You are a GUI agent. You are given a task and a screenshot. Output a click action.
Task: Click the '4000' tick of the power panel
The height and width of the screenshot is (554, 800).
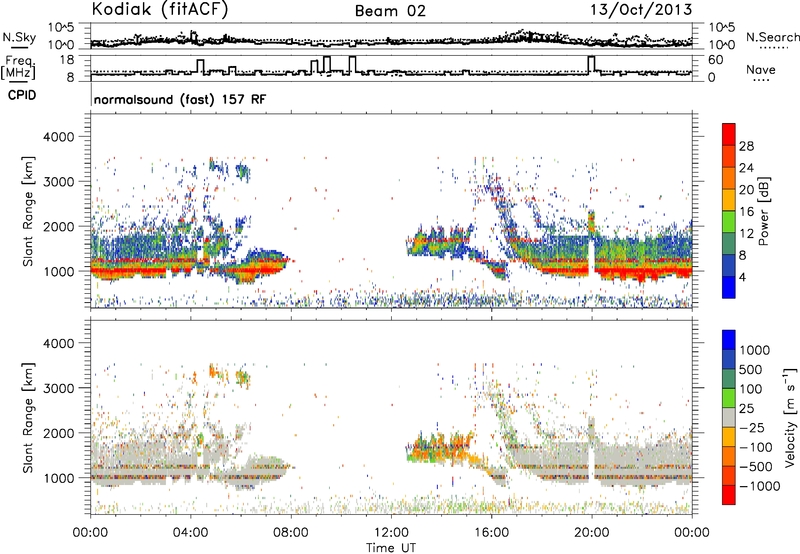(59, 137)
